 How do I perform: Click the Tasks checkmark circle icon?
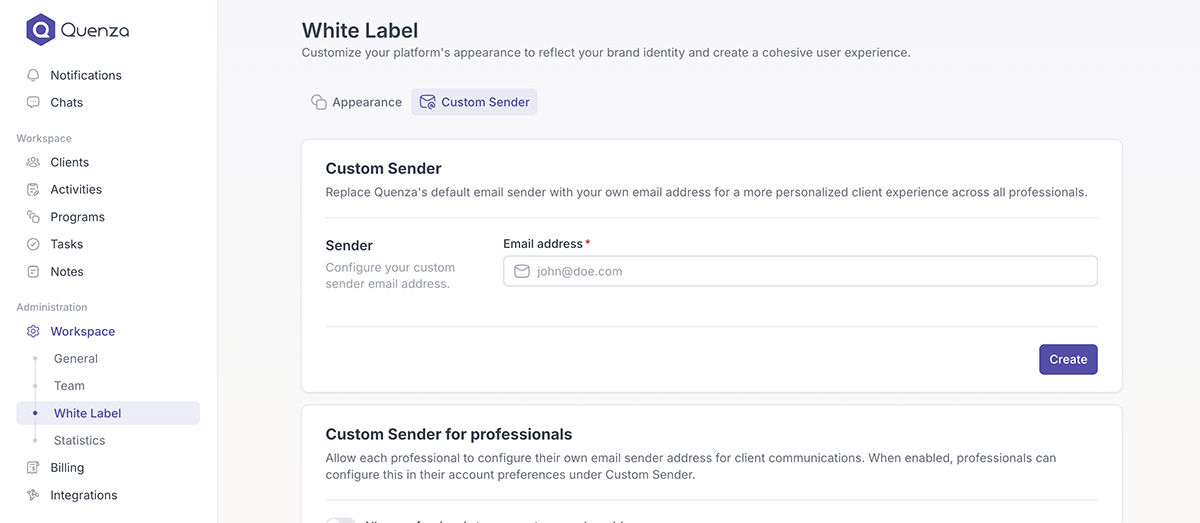pos(33,244)
